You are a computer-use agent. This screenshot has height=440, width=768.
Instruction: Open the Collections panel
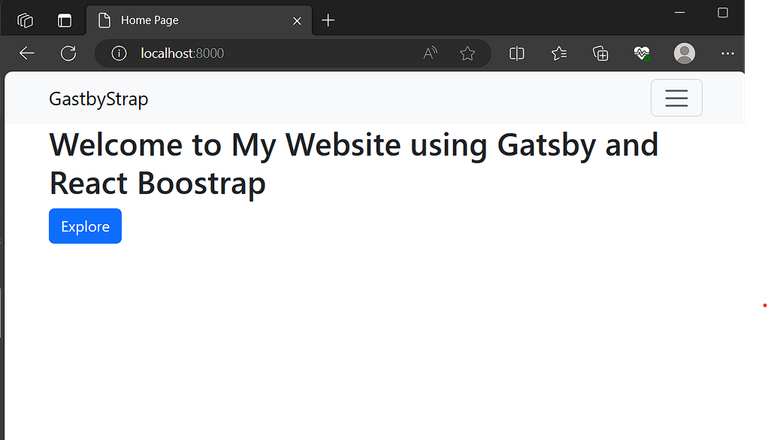tap(601, 53)
